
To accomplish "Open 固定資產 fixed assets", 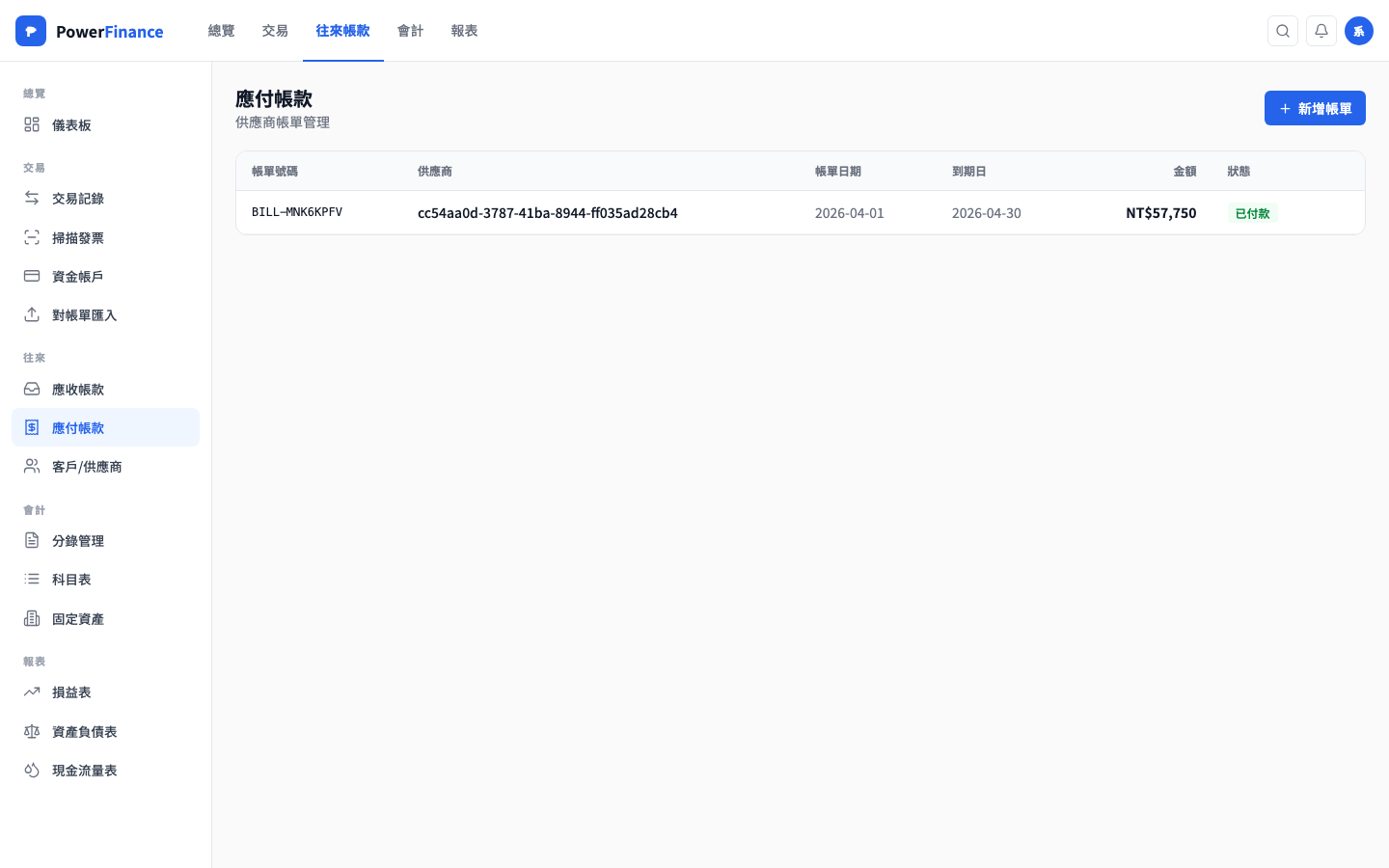I will pos(78,618).
